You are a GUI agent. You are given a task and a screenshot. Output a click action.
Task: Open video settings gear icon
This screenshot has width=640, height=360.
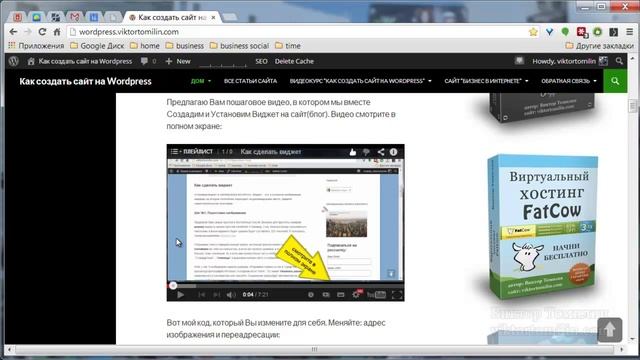coord(356,295)
